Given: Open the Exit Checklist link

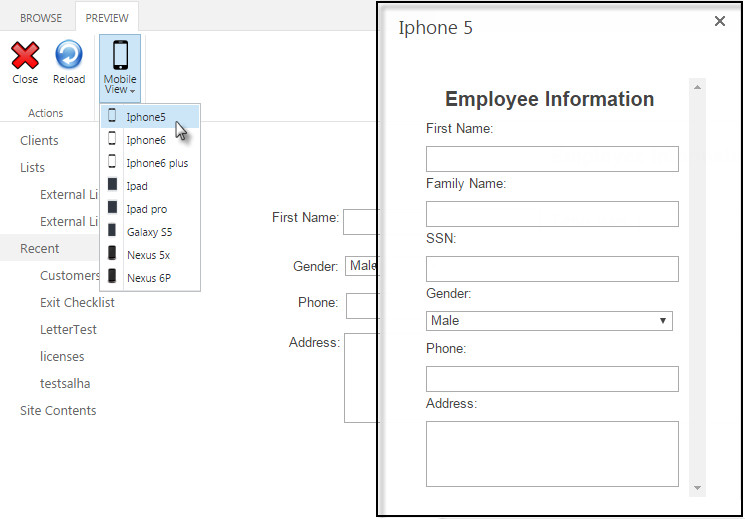Looking at the screenshot, I should point(77,303).
